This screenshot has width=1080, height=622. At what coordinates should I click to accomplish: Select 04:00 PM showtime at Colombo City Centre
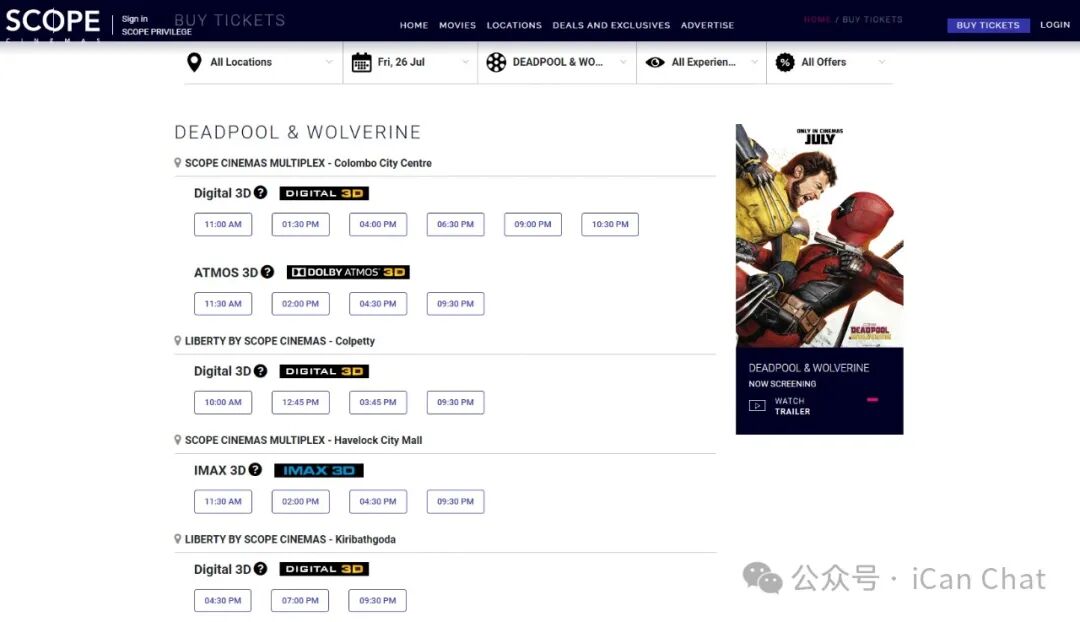pyautogui.click(x=377, y=225)
